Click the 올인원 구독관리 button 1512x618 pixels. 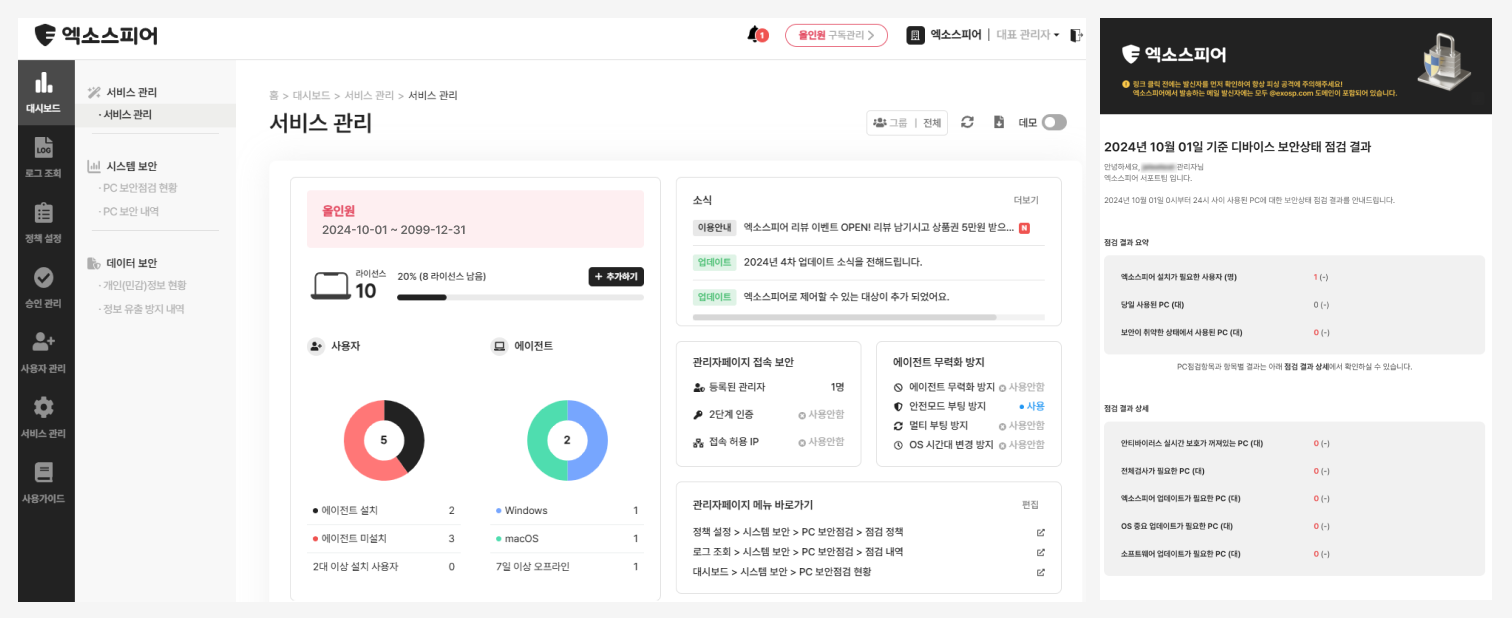click(836, 35)
